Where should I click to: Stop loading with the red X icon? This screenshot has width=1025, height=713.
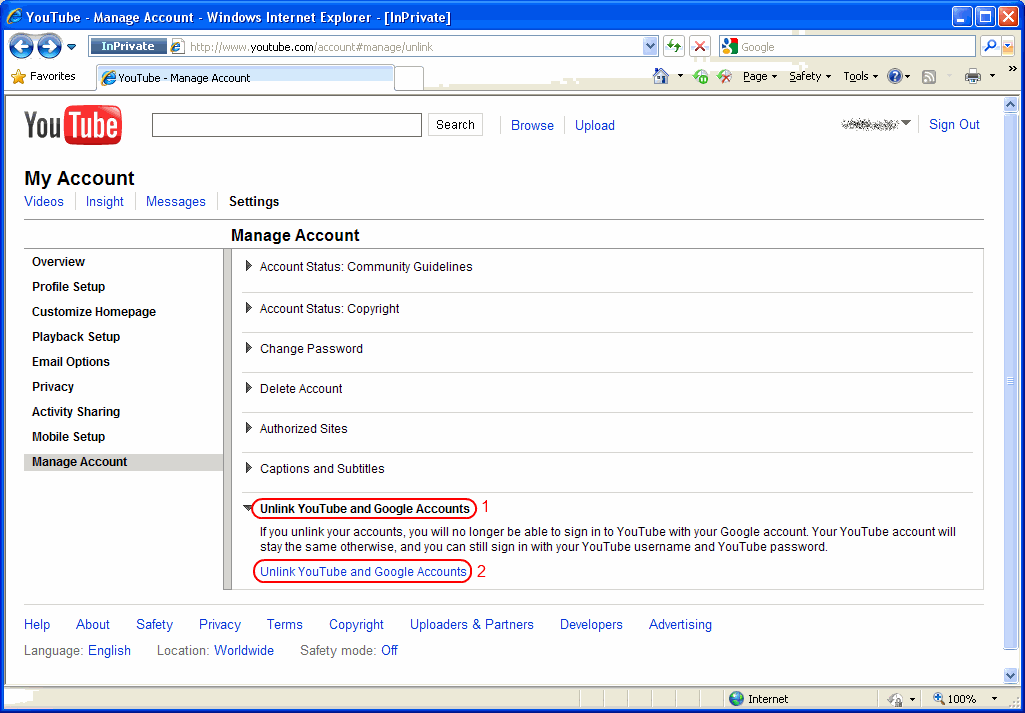(x=700, y=46)
